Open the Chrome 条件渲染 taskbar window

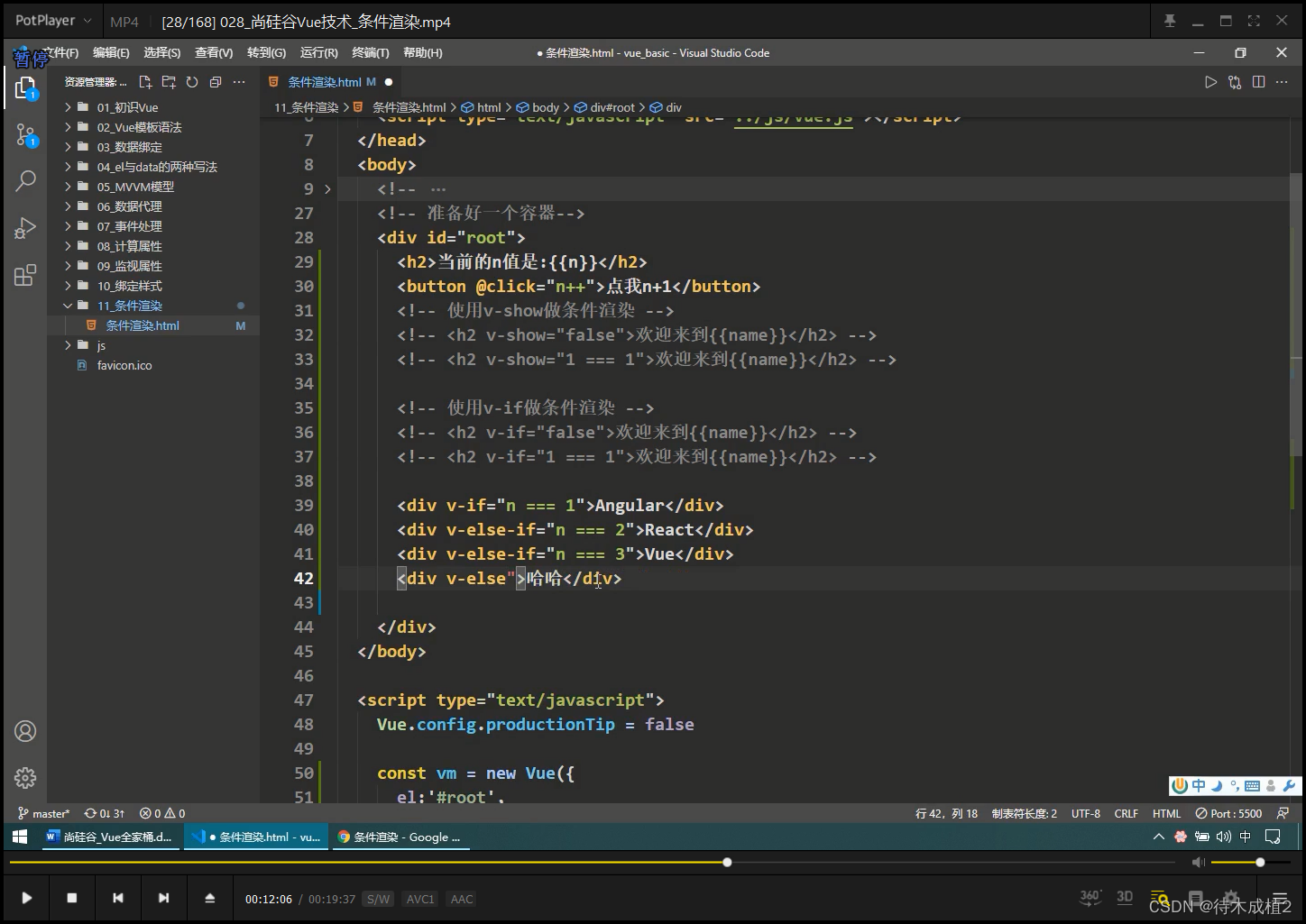coord(400,837)
